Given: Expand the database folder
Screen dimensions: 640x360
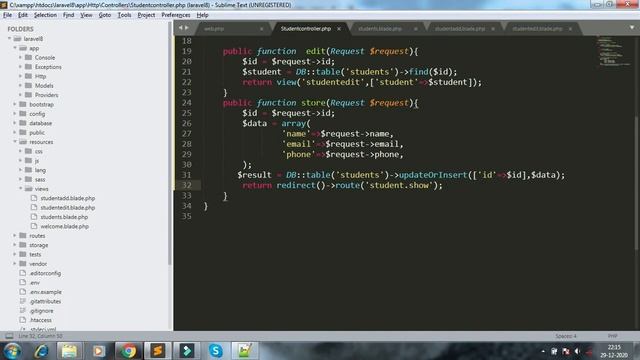Looking at the screenshot, I should tap(15, 123).
